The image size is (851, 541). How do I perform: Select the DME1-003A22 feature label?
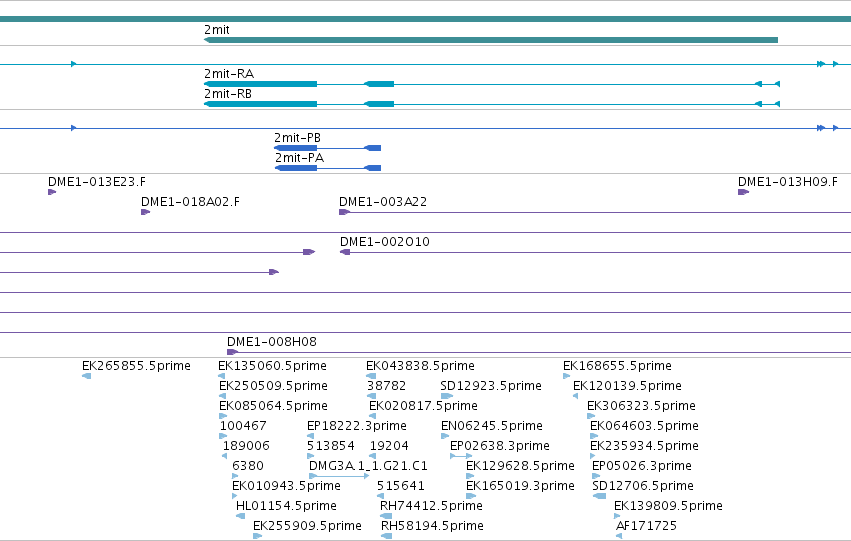[383, 202]
